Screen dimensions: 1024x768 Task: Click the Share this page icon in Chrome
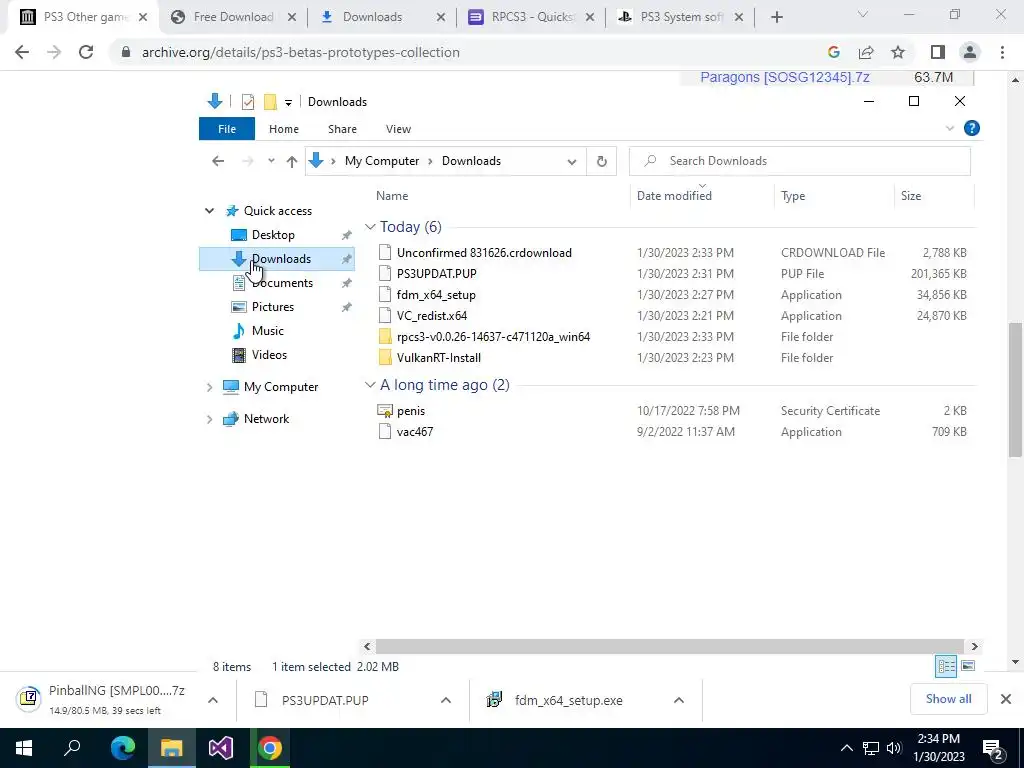pos(866,52)
